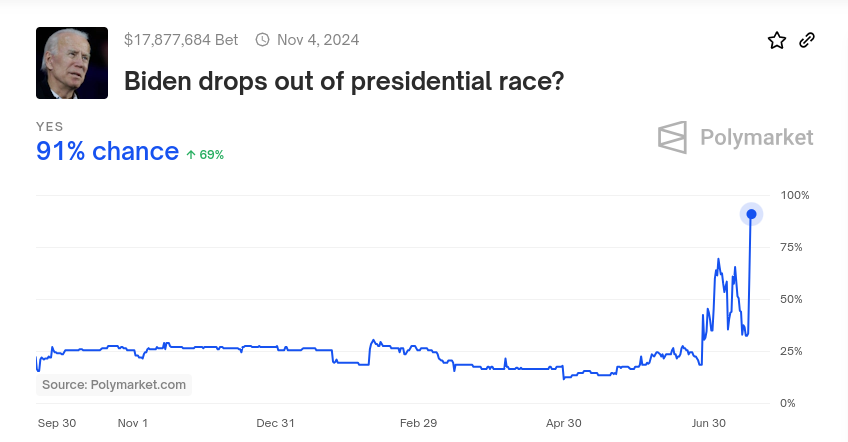The height and width of the screenshot is (442, 848).
Task: Click the YES outcome label
Action: [x=50, y=127]
